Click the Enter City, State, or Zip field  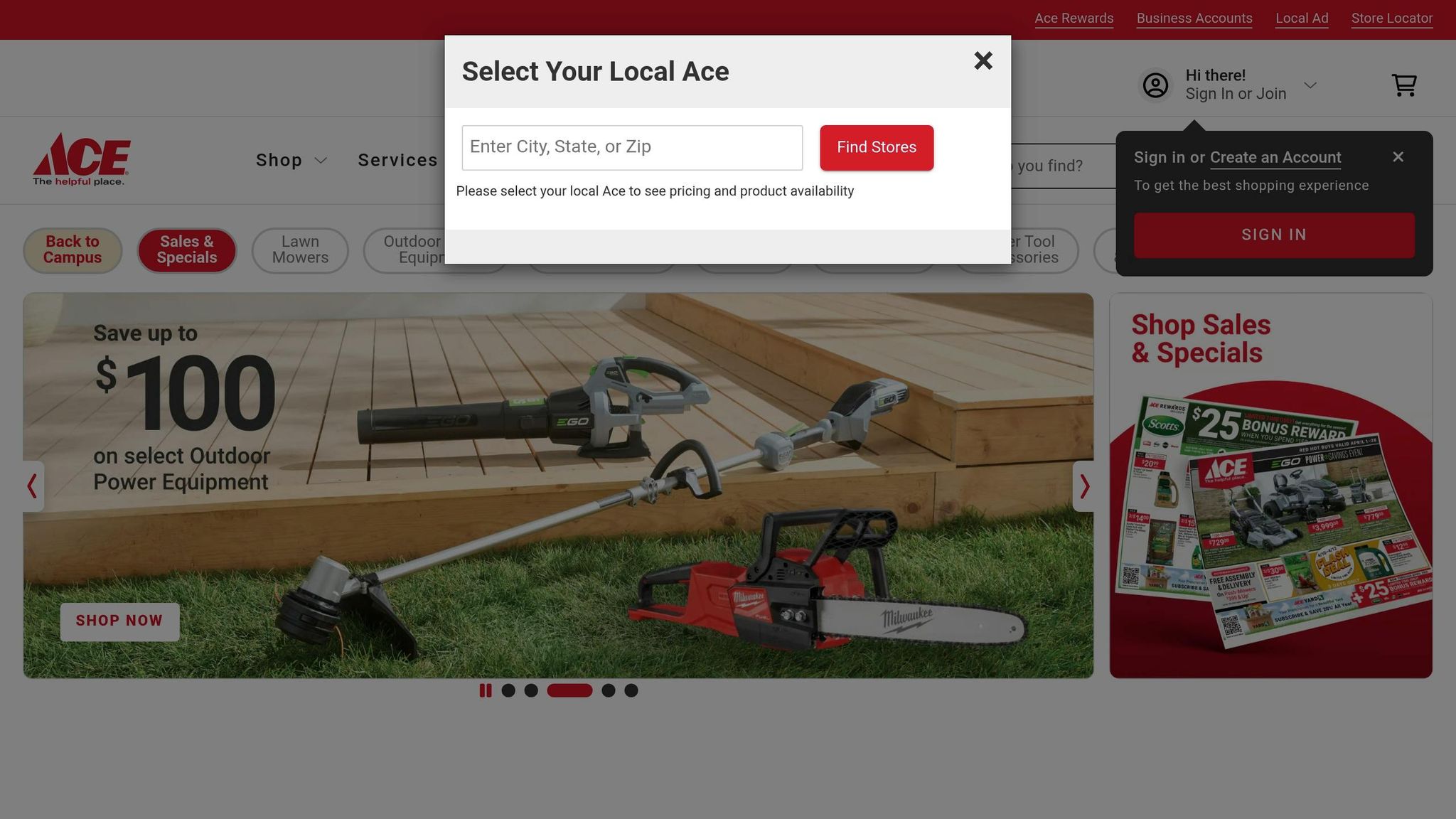(x=632, y=148)
